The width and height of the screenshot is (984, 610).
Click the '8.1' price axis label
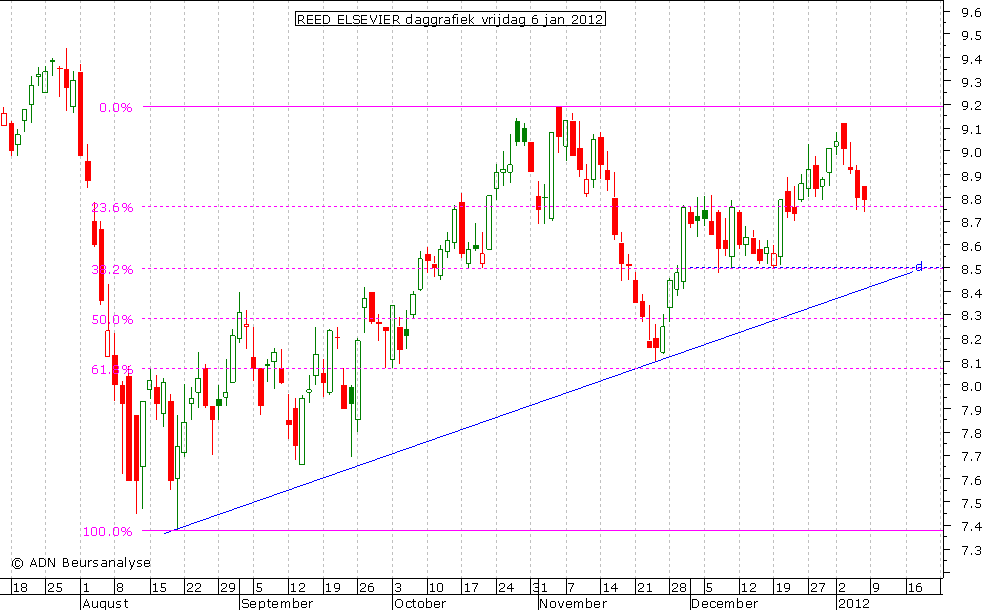click(971, 363)
